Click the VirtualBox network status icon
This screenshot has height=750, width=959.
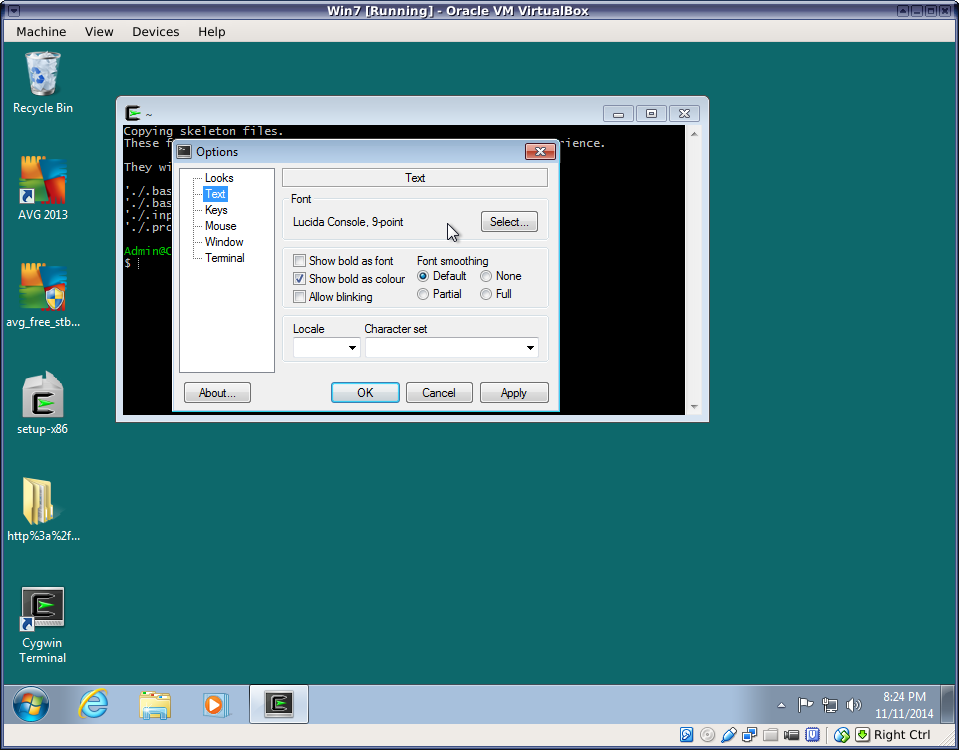coord(749,735)
